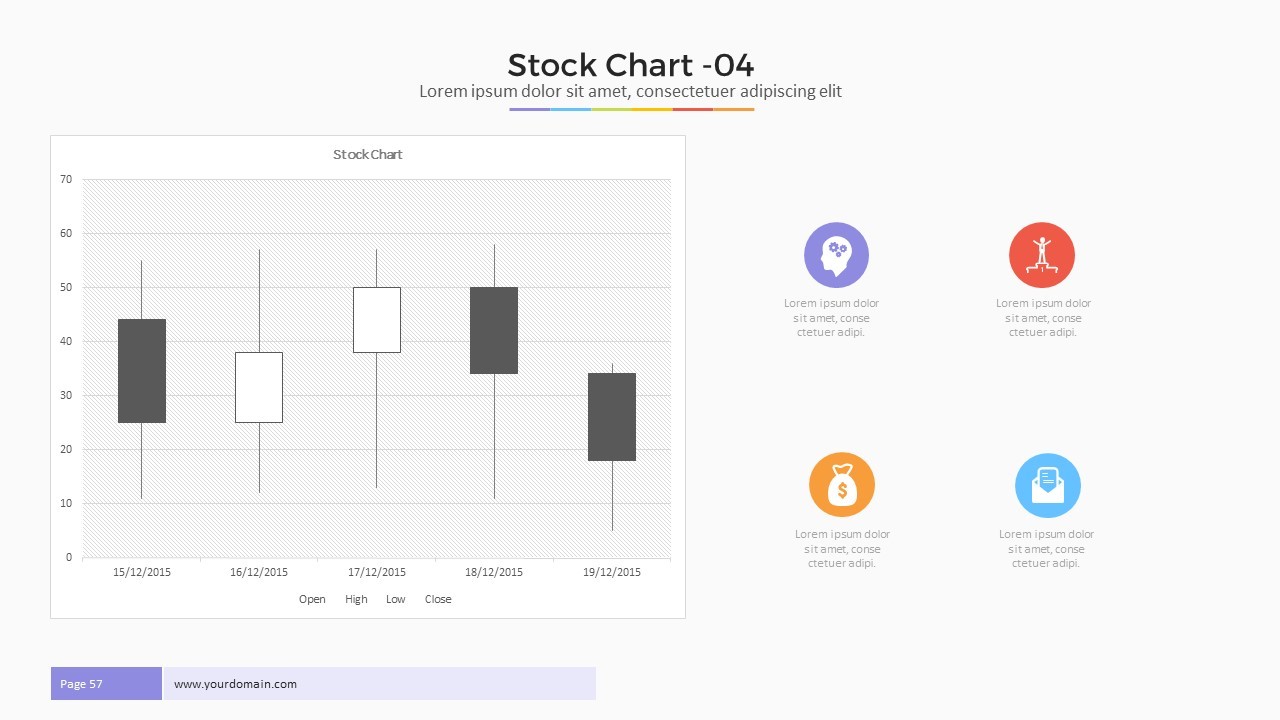Screen dimensions: 1280x720
Task: Click the purple head with gears icon
Action: [x=836, y=255]
